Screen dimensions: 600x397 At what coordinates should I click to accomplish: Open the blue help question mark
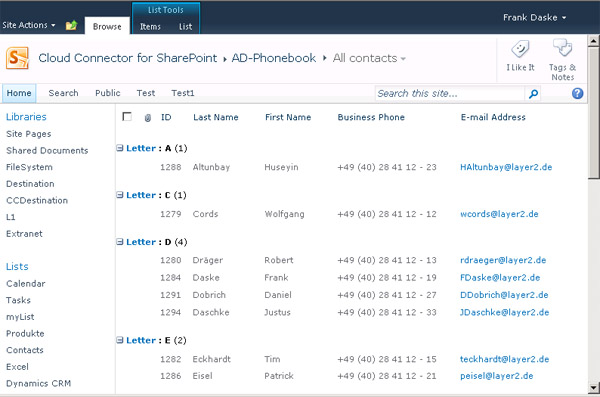point(577,93)
